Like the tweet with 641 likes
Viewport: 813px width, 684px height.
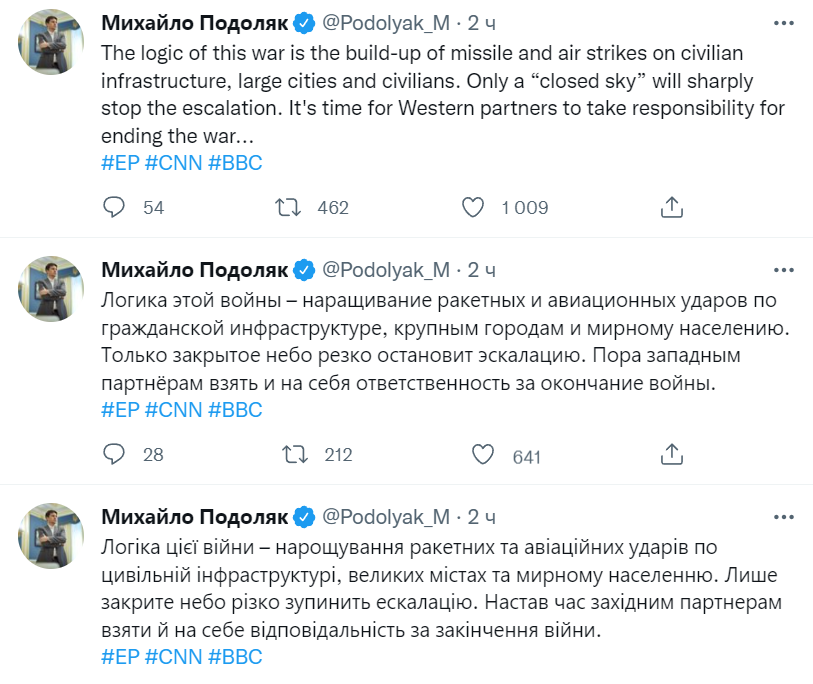pyautogui.click(x=483, y=455)
